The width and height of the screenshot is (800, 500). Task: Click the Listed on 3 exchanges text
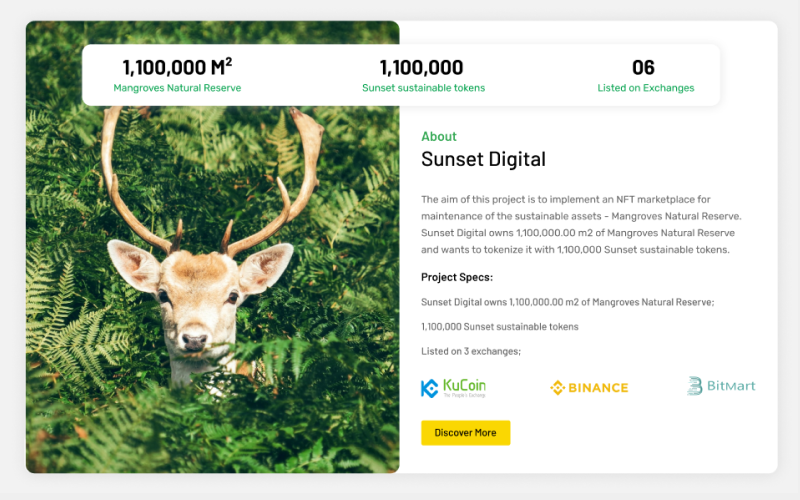471,351
